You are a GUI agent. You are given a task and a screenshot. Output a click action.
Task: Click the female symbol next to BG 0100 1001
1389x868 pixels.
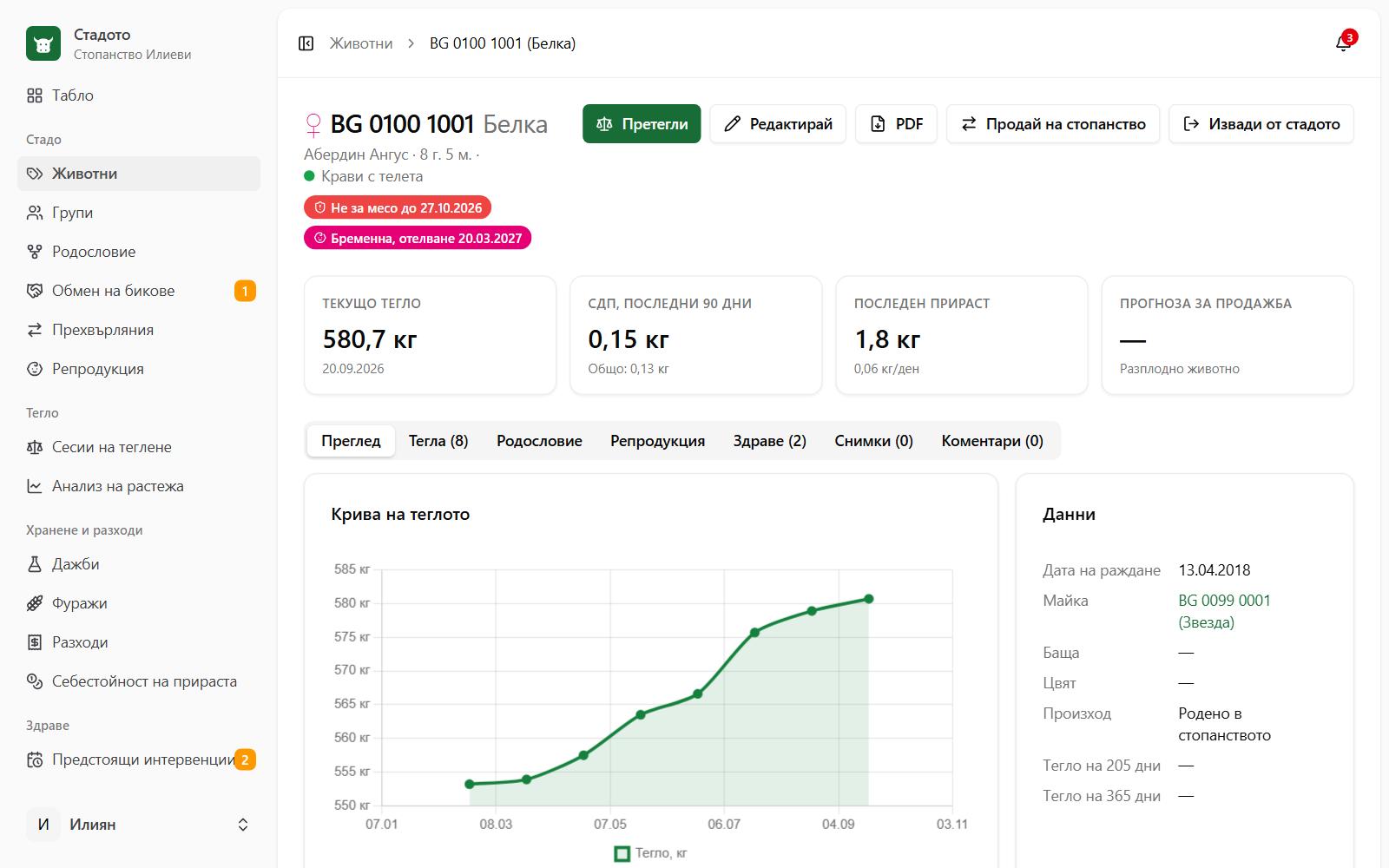click(x=313, y=125)
